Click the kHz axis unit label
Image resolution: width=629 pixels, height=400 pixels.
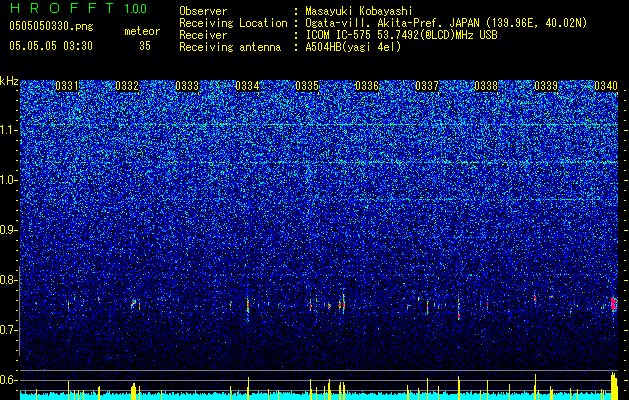click(9, 81)
